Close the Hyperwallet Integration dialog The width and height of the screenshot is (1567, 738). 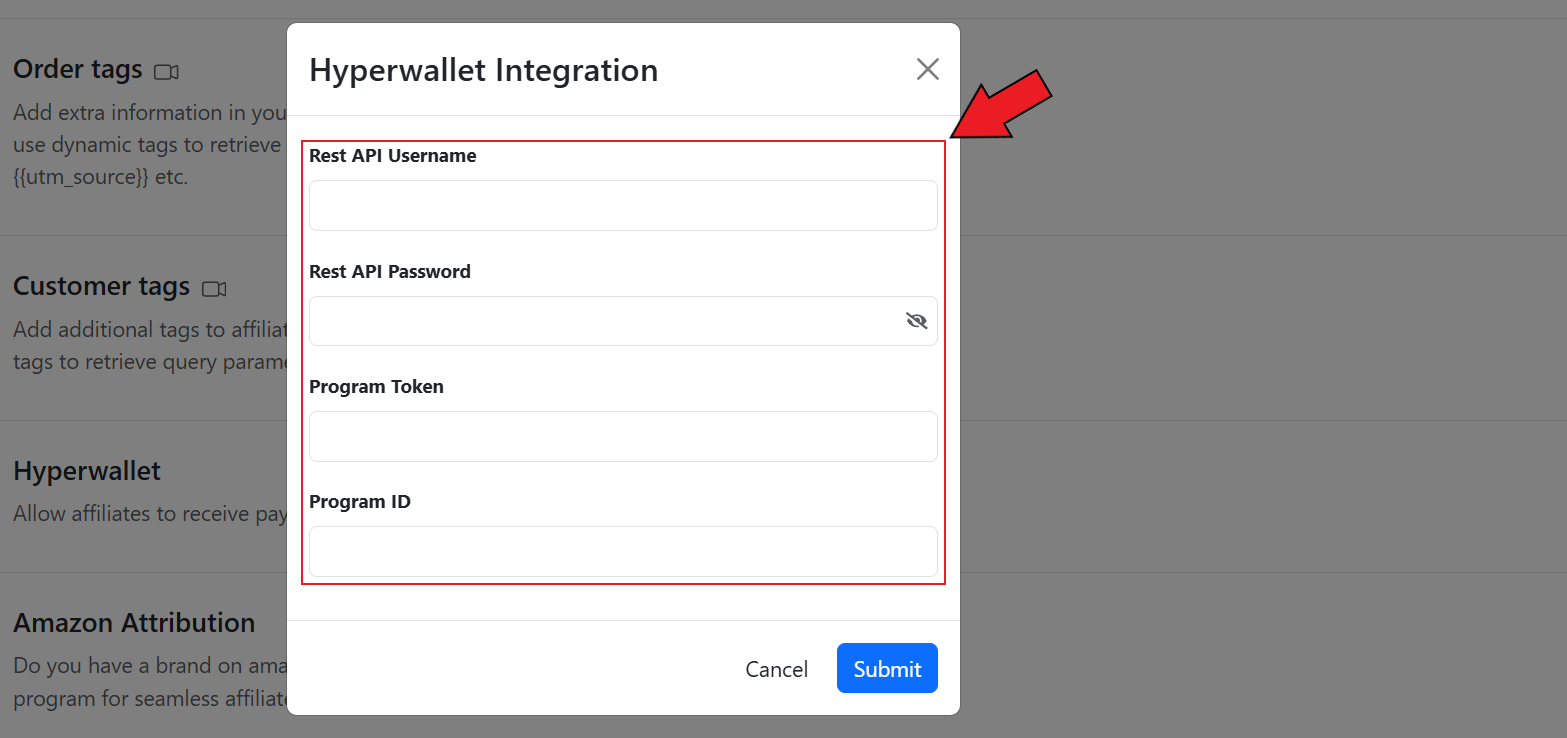[927, 69]
